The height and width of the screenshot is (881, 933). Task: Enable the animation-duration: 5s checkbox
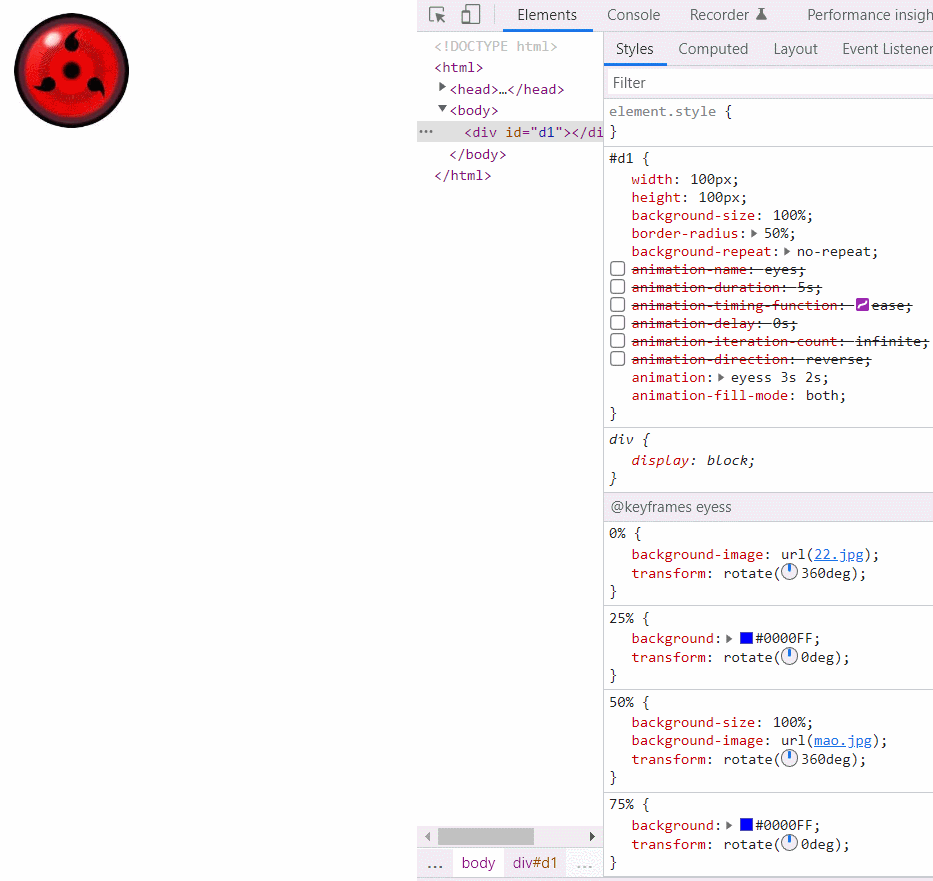point(618,287)
